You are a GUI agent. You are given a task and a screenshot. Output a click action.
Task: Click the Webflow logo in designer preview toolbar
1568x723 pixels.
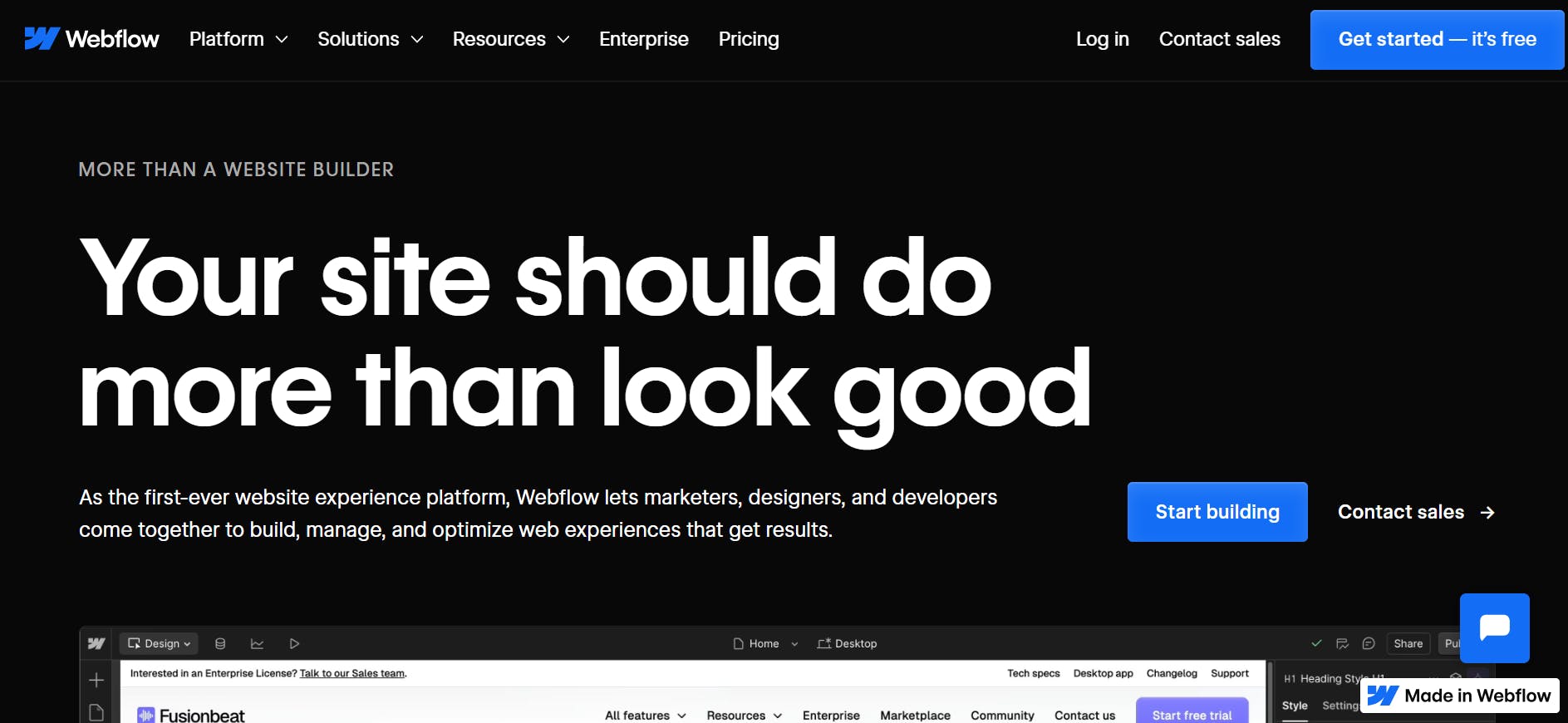[x=96, y=643]
